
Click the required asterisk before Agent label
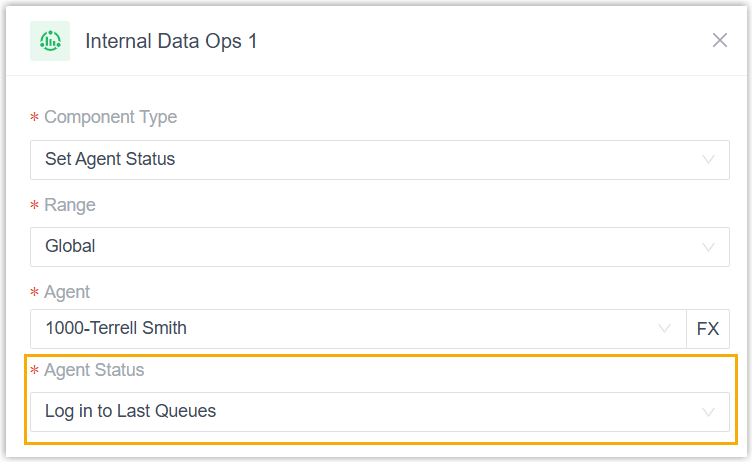[35, 293]
